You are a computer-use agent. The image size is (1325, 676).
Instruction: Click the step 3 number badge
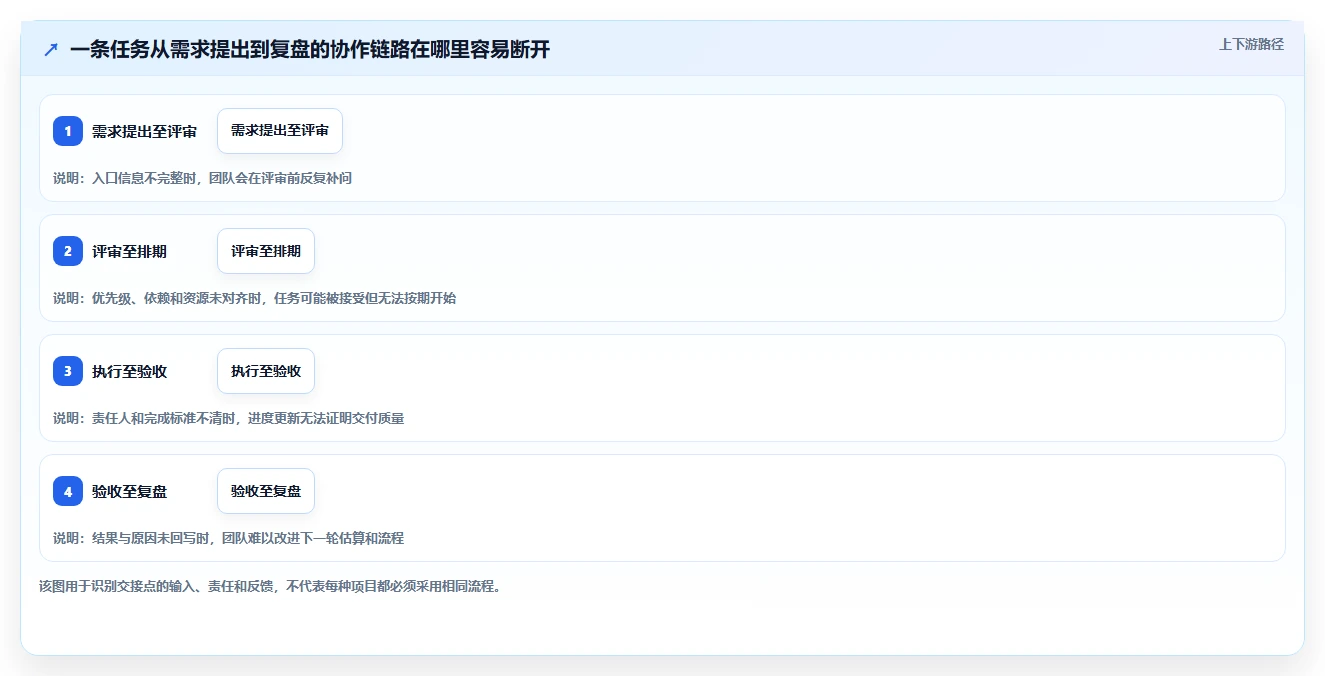(68, 371)
